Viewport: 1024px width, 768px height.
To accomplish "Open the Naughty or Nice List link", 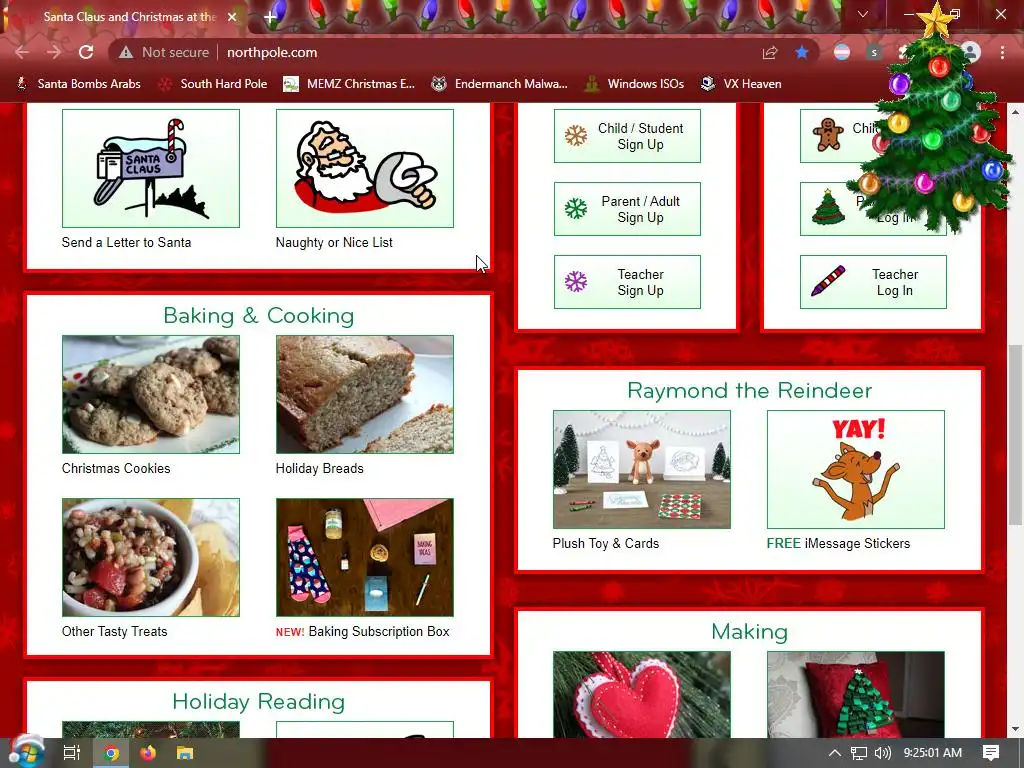I will point(334,242).
